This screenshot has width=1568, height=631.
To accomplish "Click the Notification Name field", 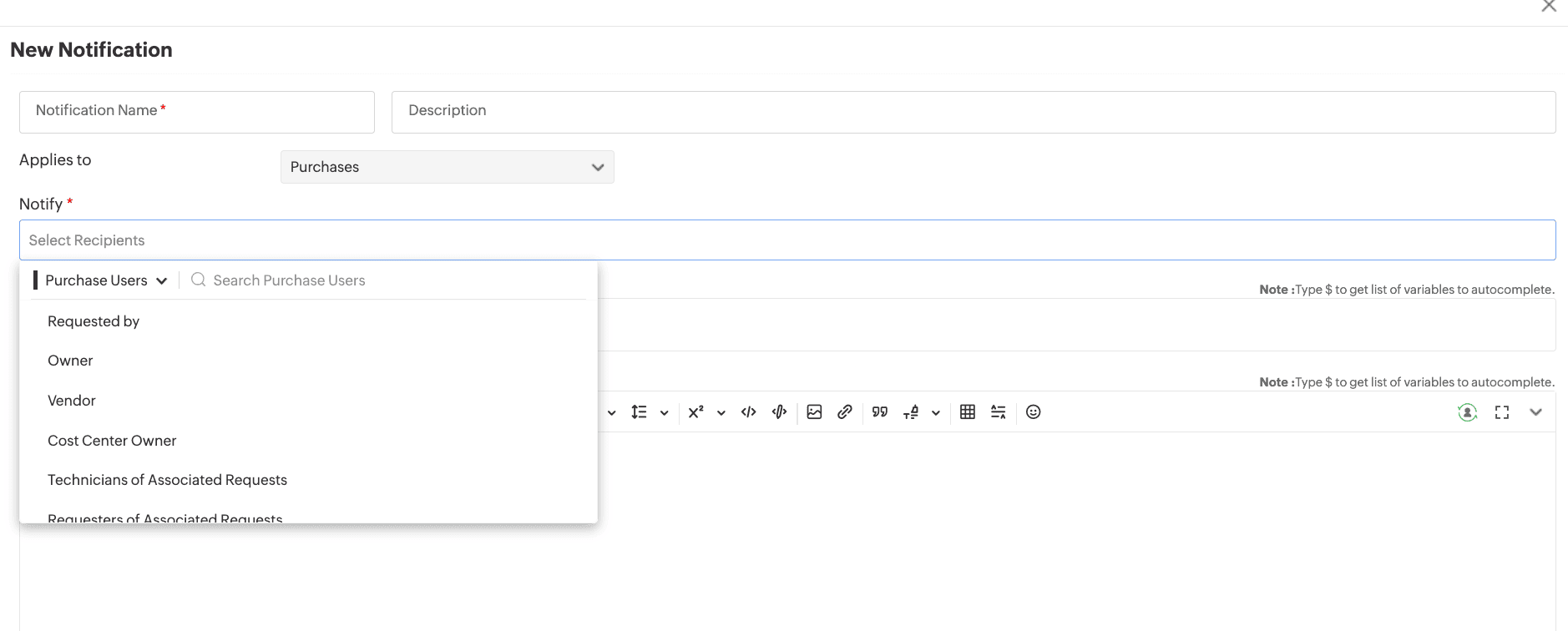I will pyautogui.click(x=196, y=112).
